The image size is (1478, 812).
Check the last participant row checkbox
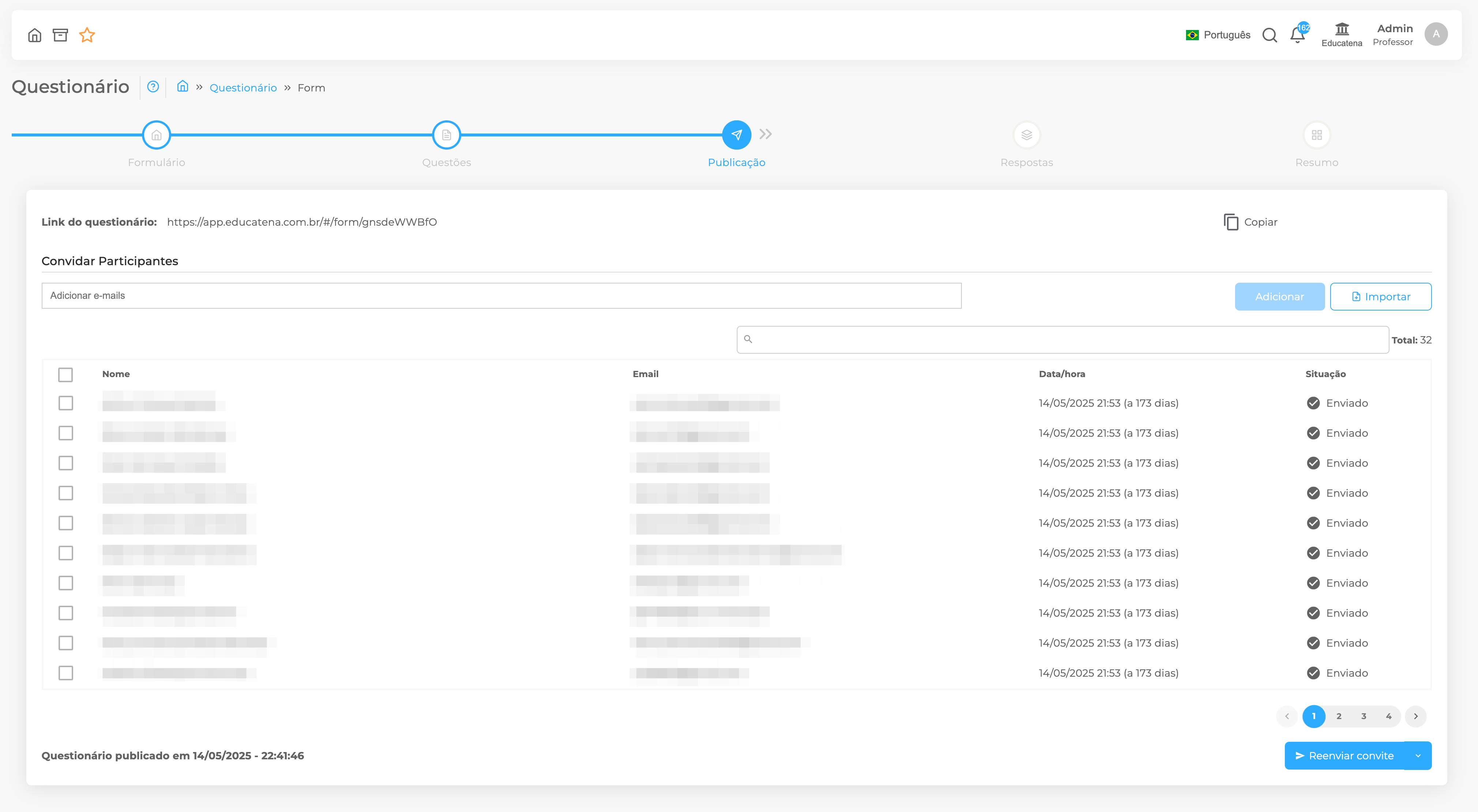coord(66,673)
